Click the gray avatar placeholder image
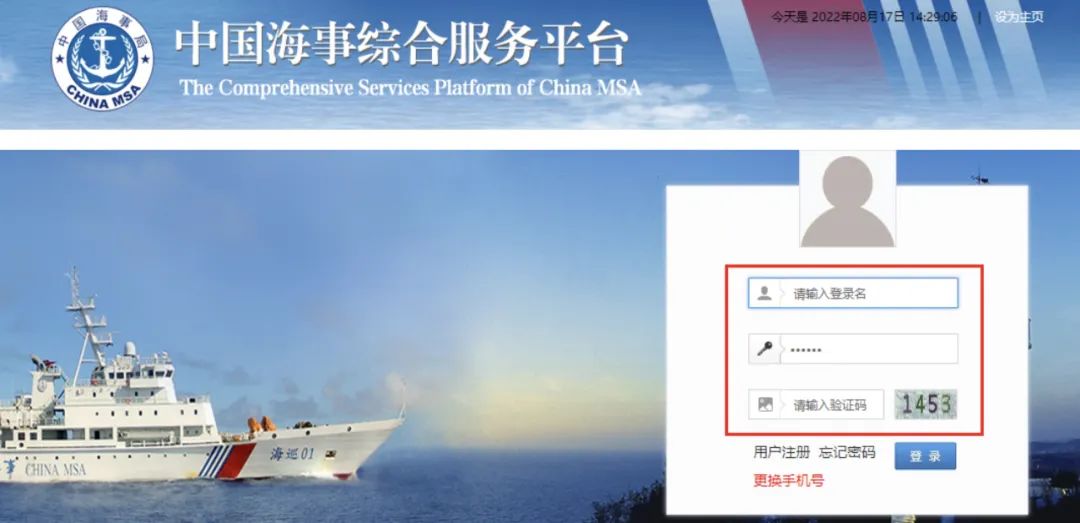Screen dimensions: 1080x523 pos(847,199)
